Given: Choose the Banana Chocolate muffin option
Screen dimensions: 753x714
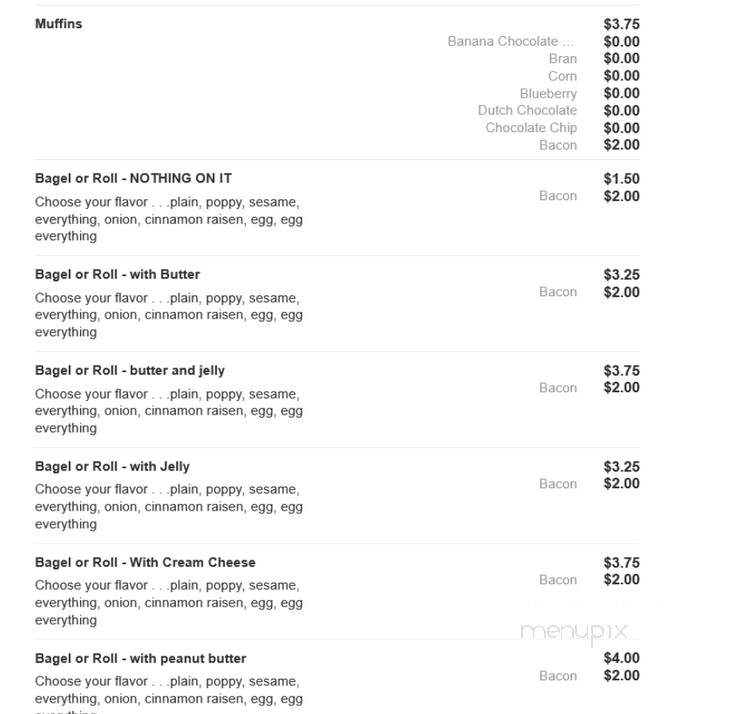Looking at the screenshot, I should [x=510, y=41].
